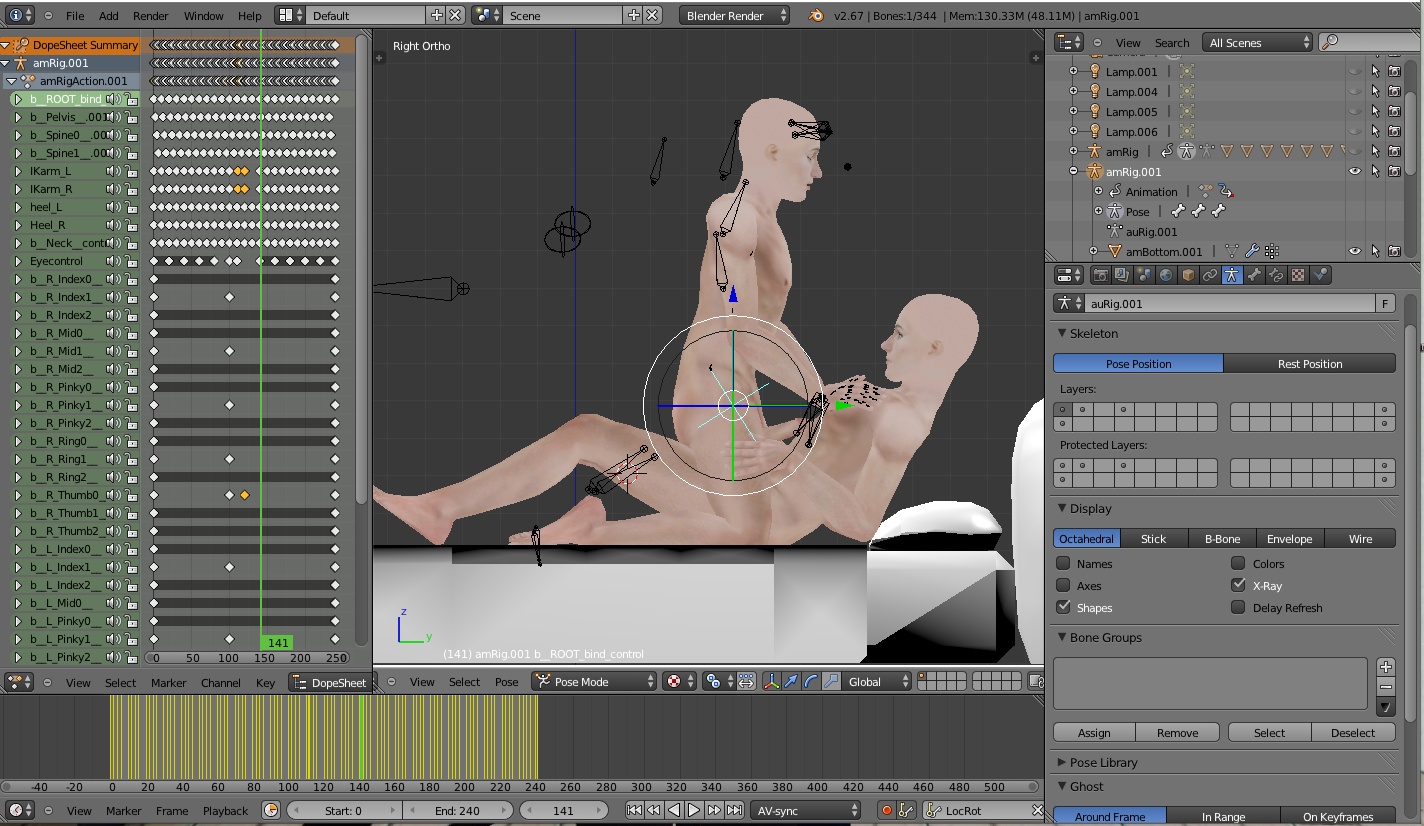Screen dimensions: 1424x826
Task: Open the All Scenes outliner dropdown
Action: tap(1257, 42)
